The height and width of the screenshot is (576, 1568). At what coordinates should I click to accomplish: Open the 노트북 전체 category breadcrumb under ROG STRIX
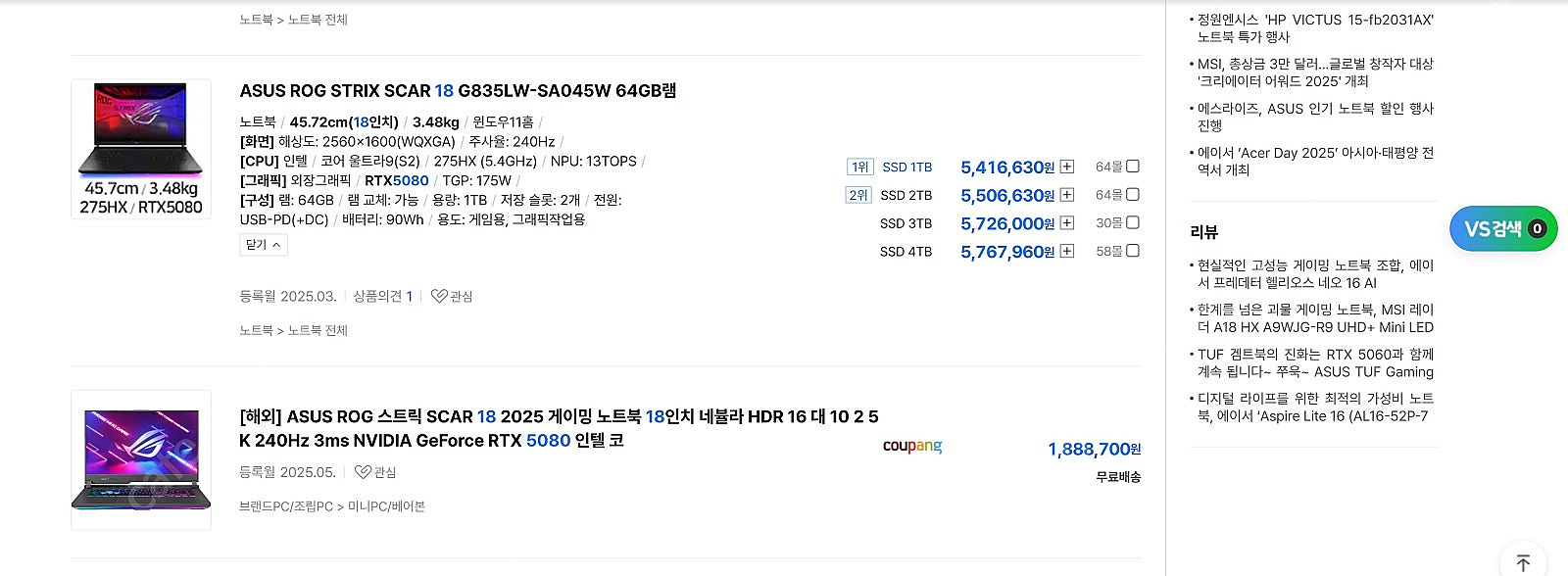pos(318,331)
